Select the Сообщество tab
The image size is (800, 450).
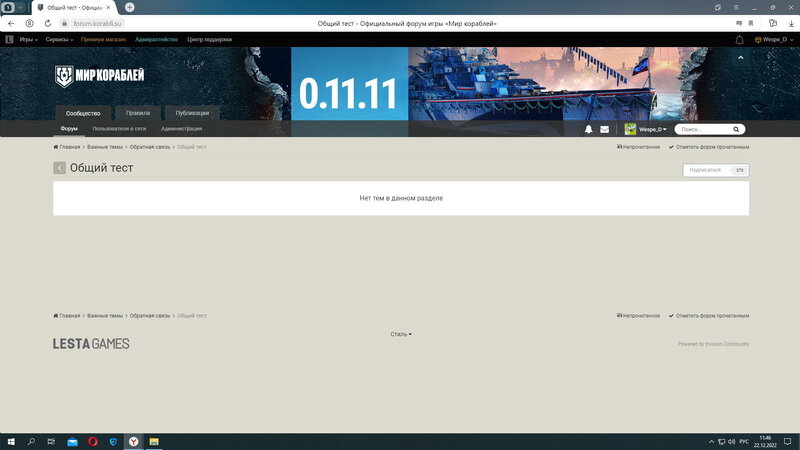(x=83, y=113)
